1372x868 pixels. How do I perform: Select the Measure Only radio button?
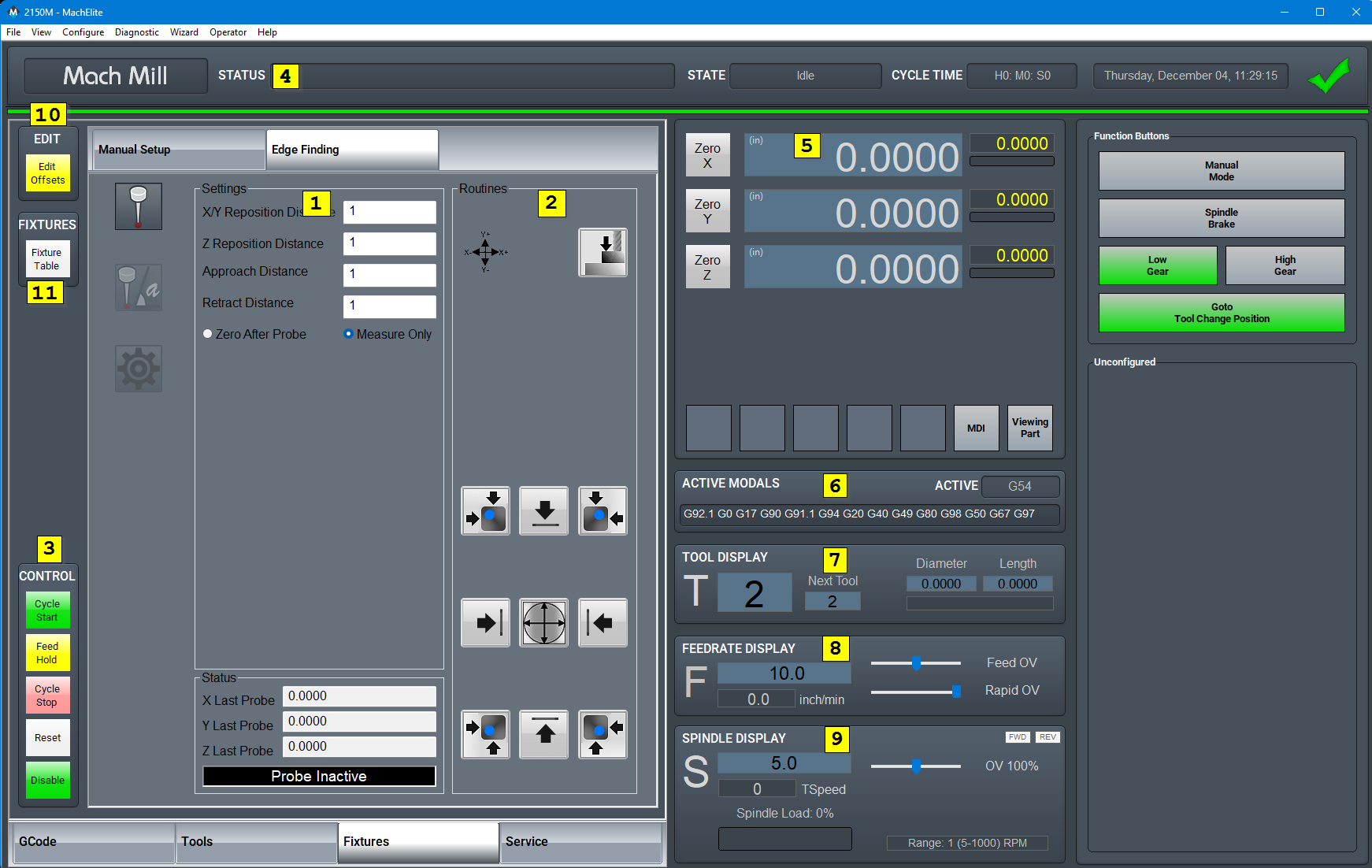click(x=348, y=334)
